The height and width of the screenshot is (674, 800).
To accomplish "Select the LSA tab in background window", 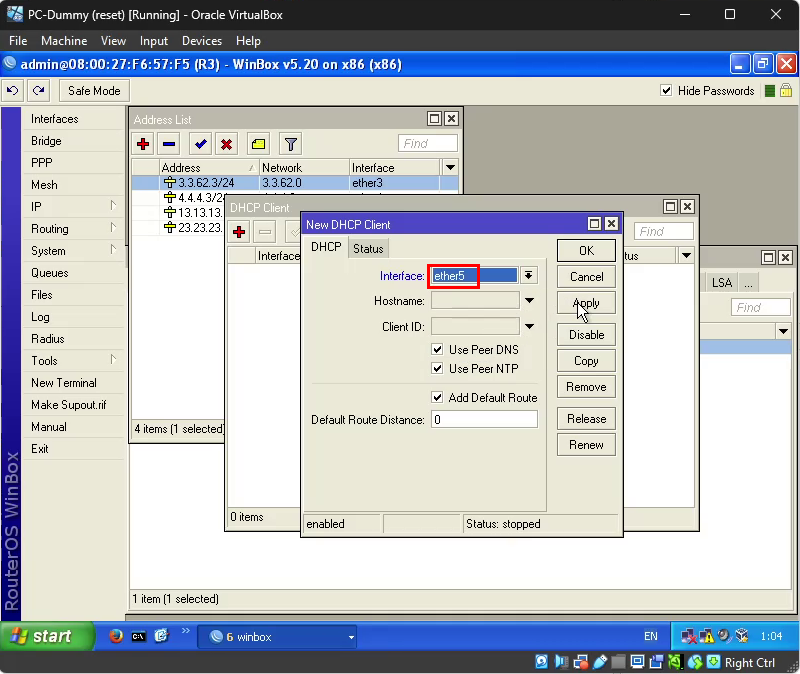I will [721, 283].
